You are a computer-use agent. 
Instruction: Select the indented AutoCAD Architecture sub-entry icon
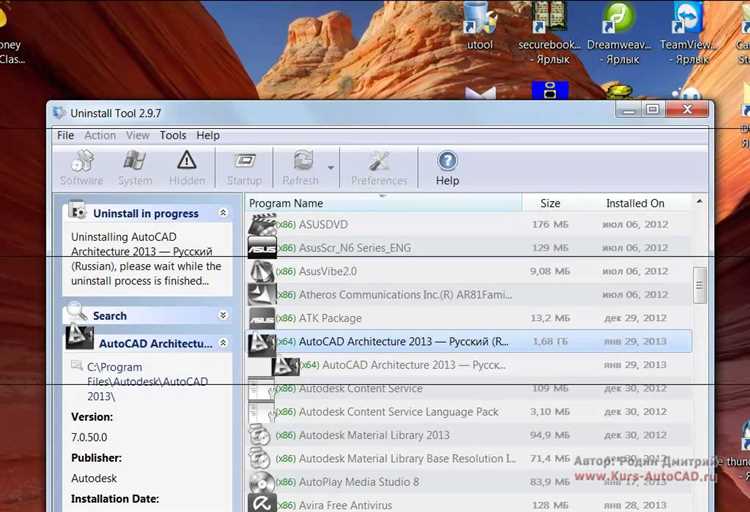coord(286,366)
